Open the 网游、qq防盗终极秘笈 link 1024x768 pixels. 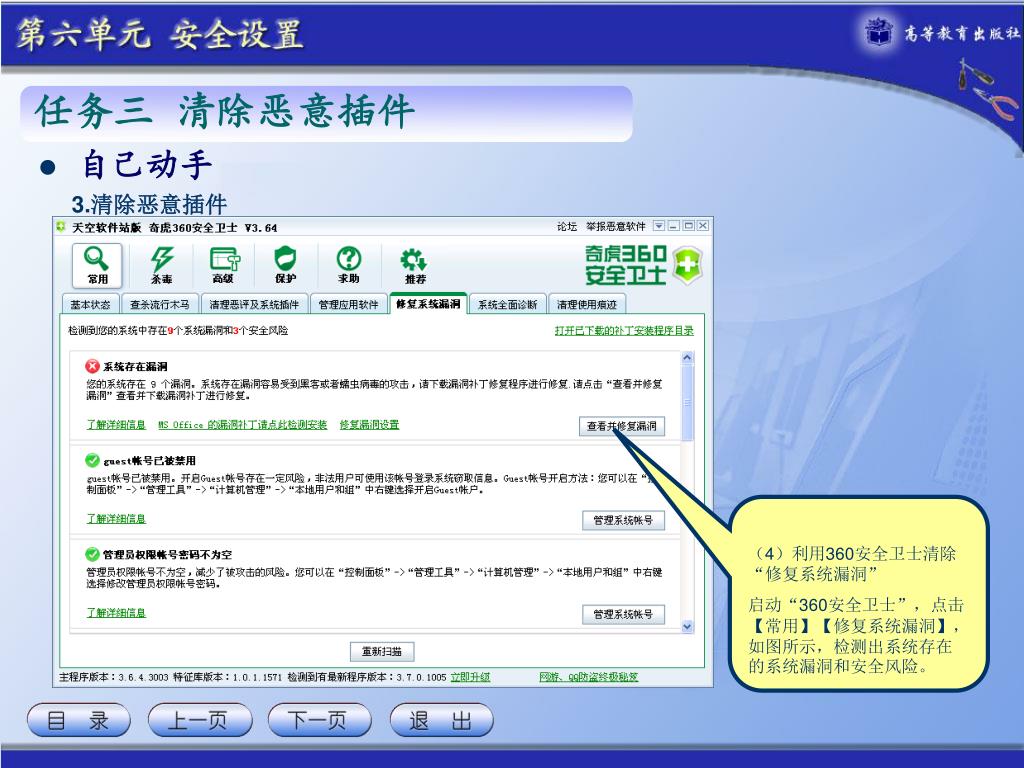588,677
